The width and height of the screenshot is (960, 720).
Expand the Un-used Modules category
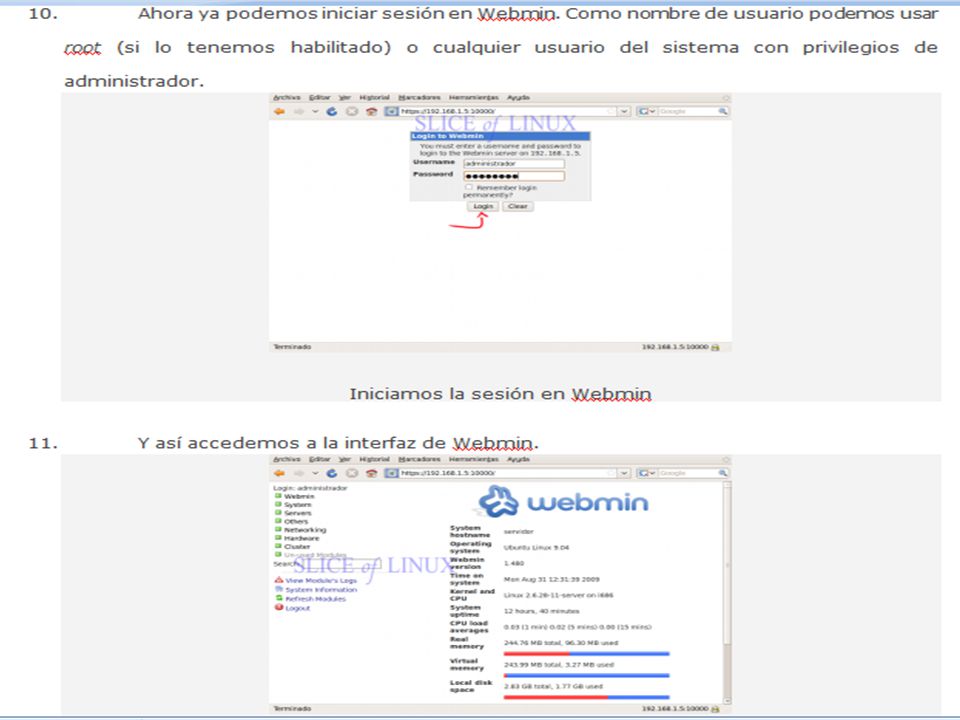pos(278,555)
